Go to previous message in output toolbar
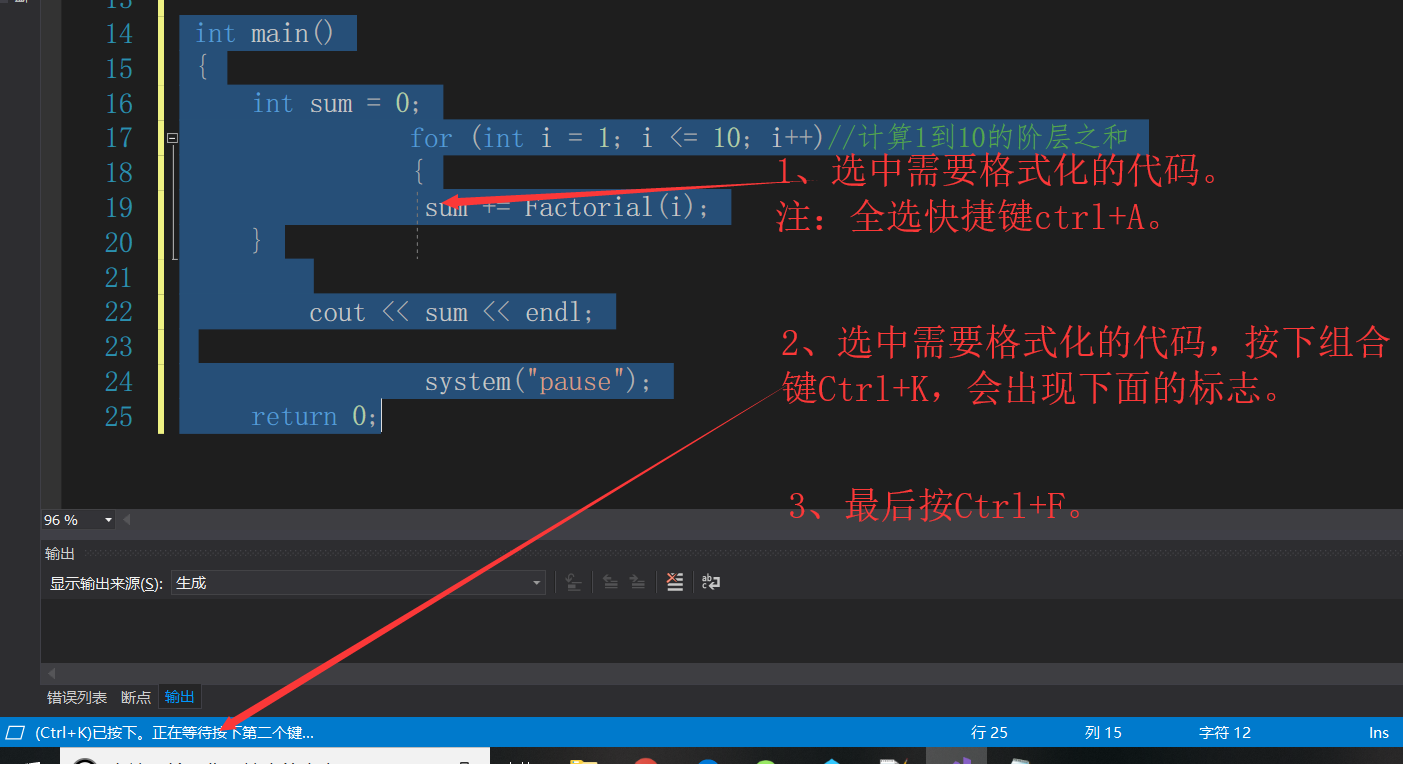 pos(610,582)
